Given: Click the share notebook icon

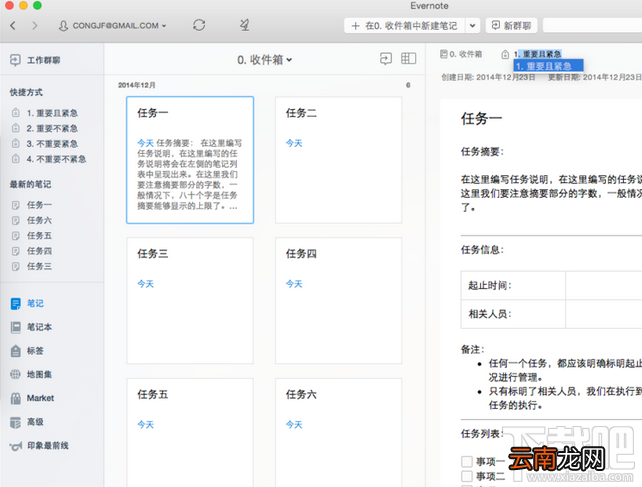Looking at the screenshot, I should (386, 59).
